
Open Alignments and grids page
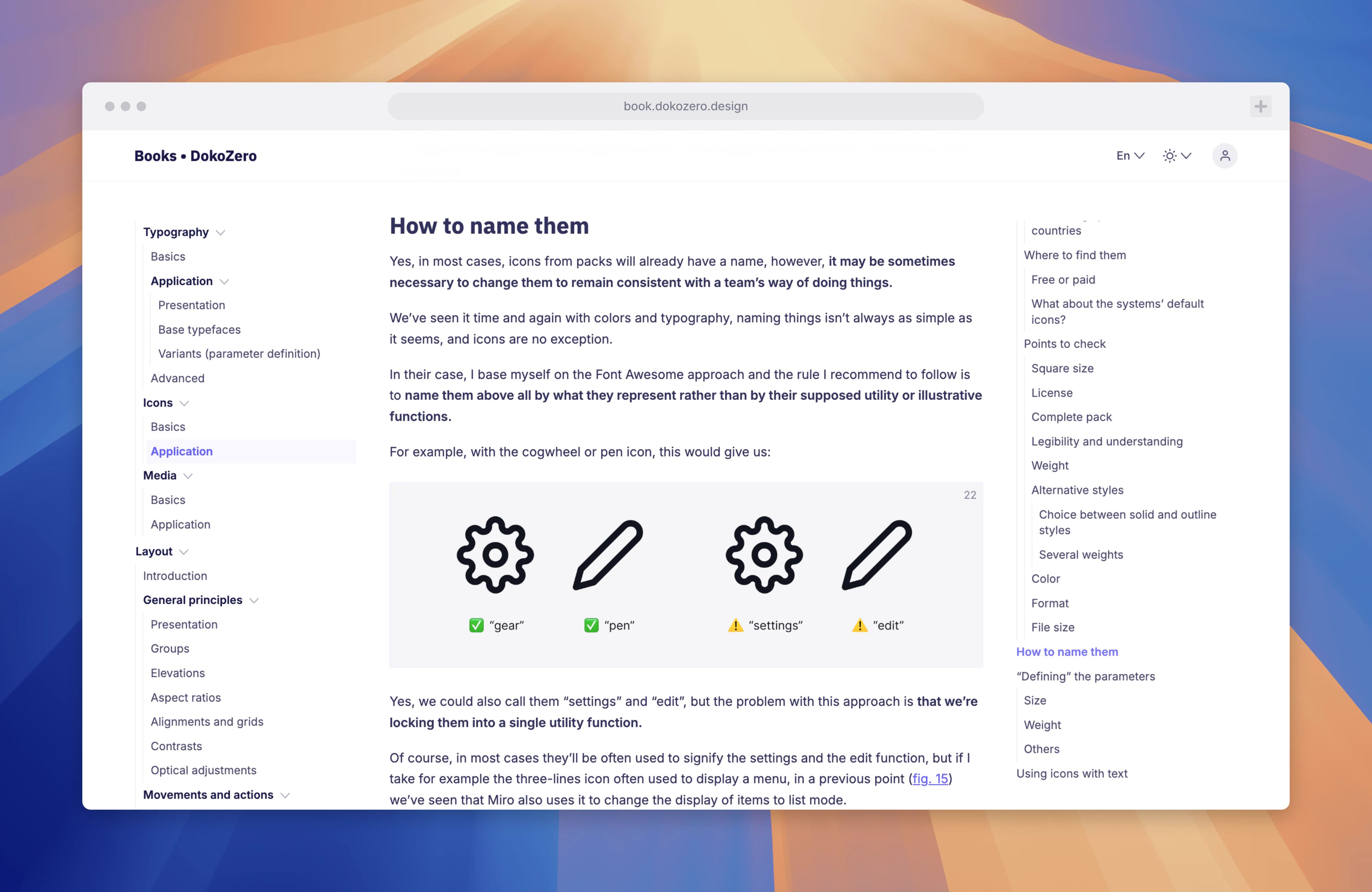click(x=207, y=722)
